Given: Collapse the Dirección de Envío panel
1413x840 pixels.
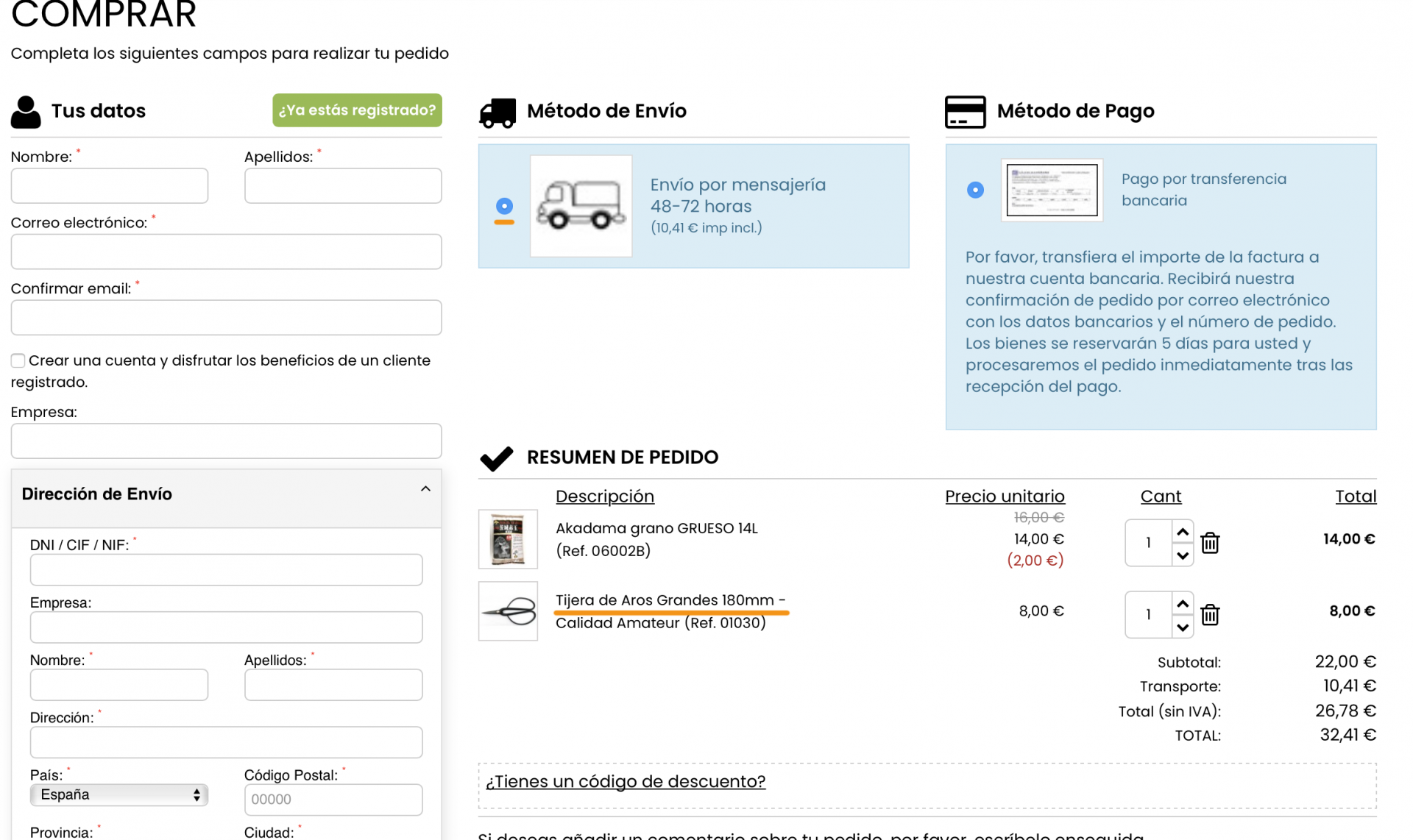Looking at the screenshot, I should [425, 489].
